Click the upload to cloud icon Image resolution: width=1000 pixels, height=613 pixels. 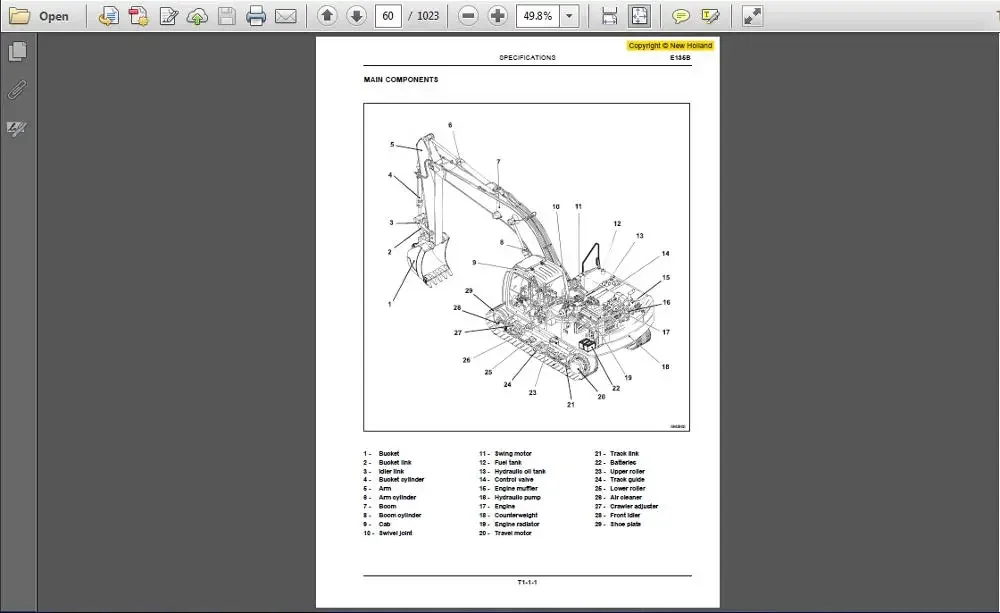coord(197,15)
